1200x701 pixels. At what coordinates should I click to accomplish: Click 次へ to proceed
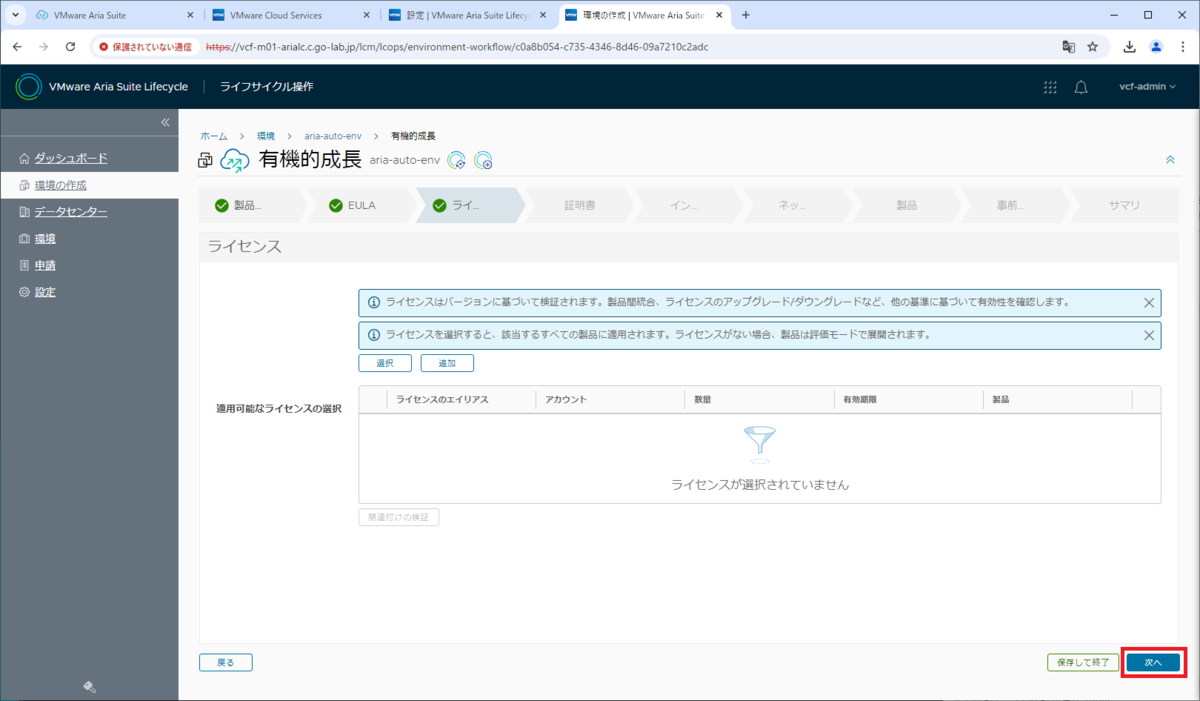1153,662
